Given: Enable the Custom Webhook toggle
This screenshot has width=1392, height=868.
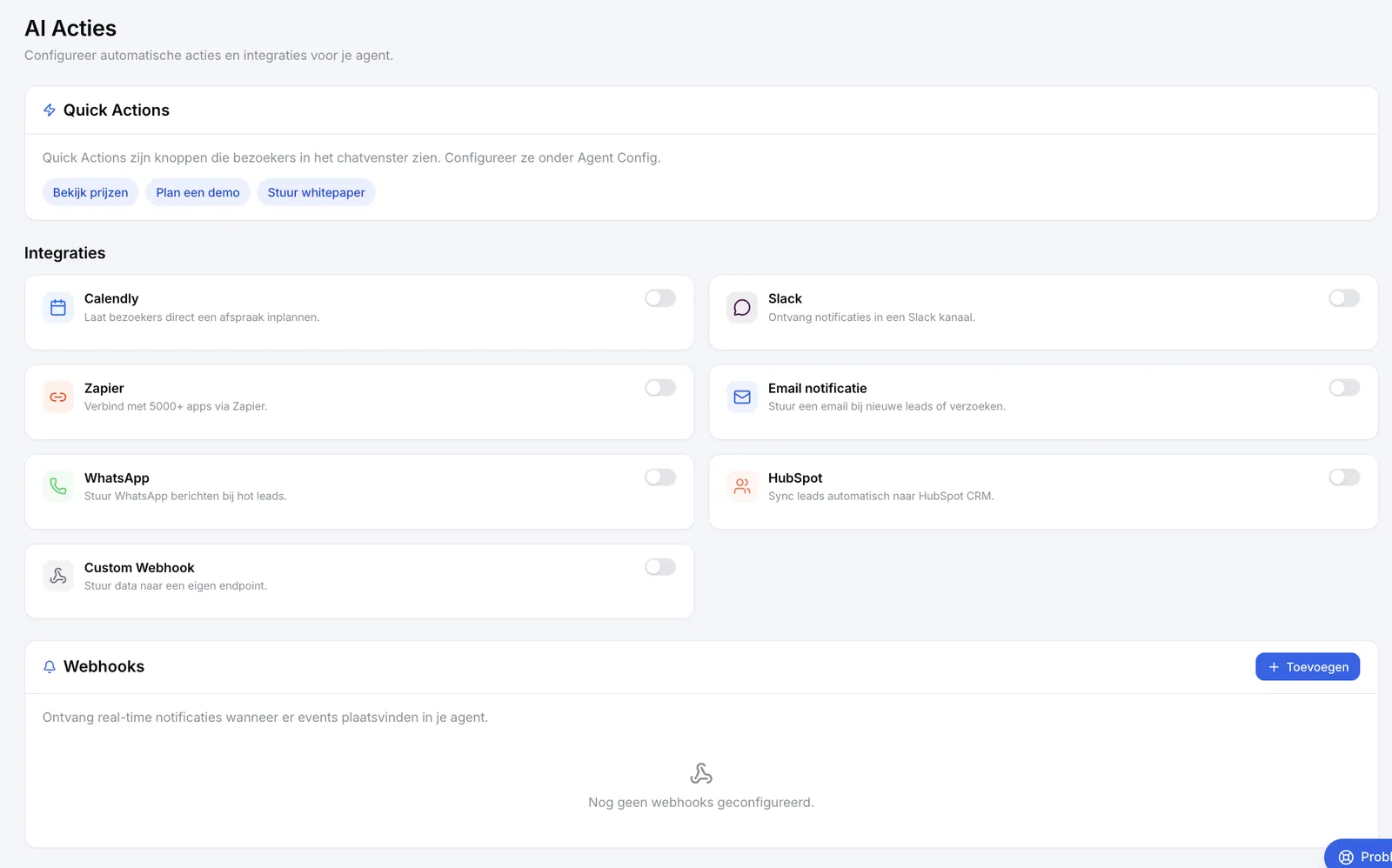Looking at the screenshot, I should click(x=660, y=567).
